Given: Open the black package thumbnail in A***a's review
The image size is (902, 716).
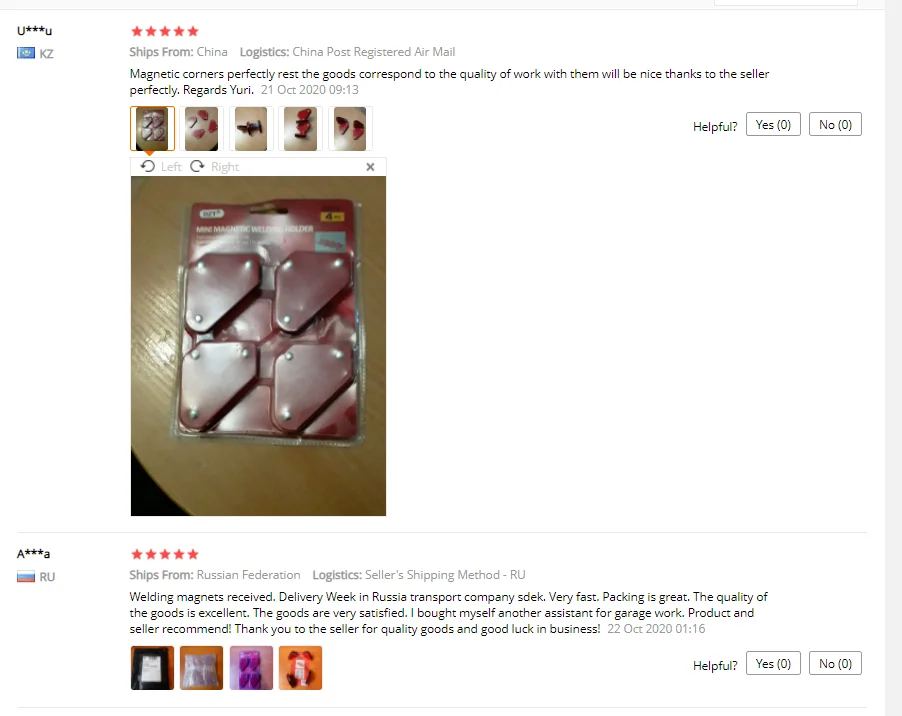Looking at the screenshot, I should click(152, 668).
